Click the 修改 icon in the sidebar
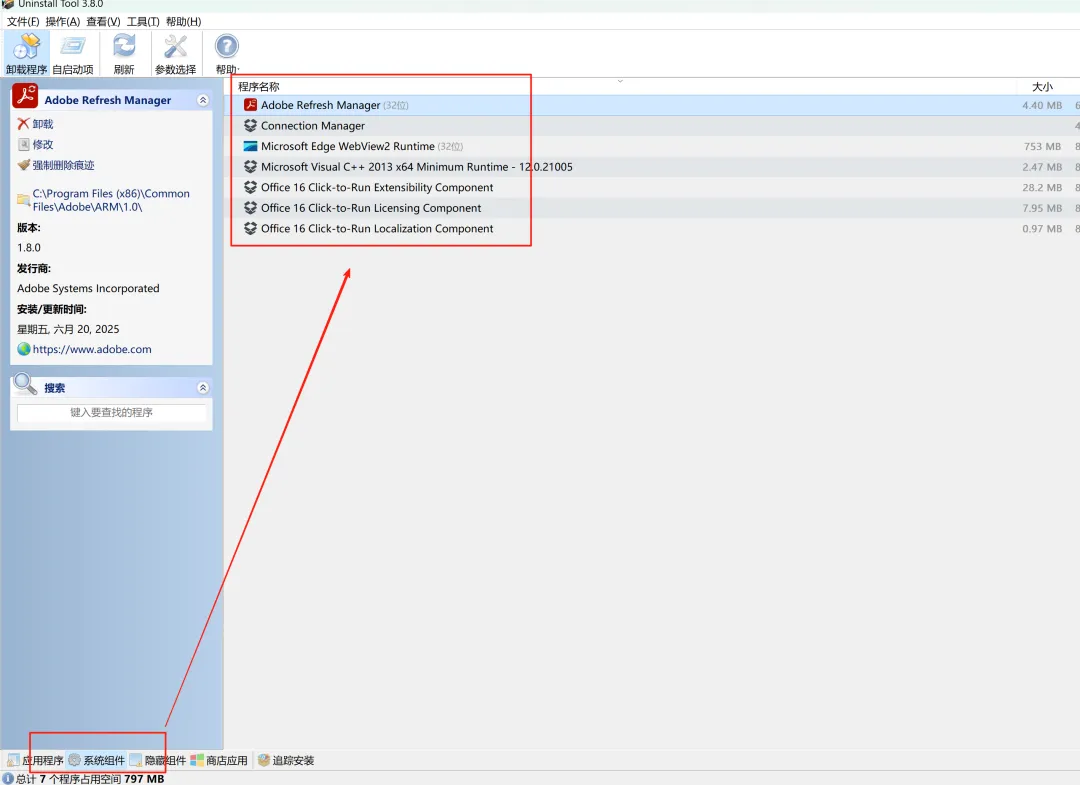Viewport: 1080px width, 785px height. 23,144
